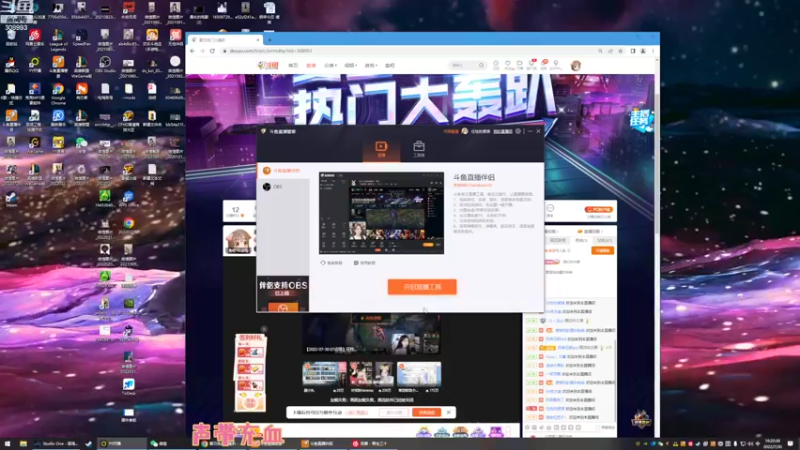Viewport: 800px width, 450px height.
Task: Click the 伴侣支持OBS banner in dialog
Action: pos(283,294)
